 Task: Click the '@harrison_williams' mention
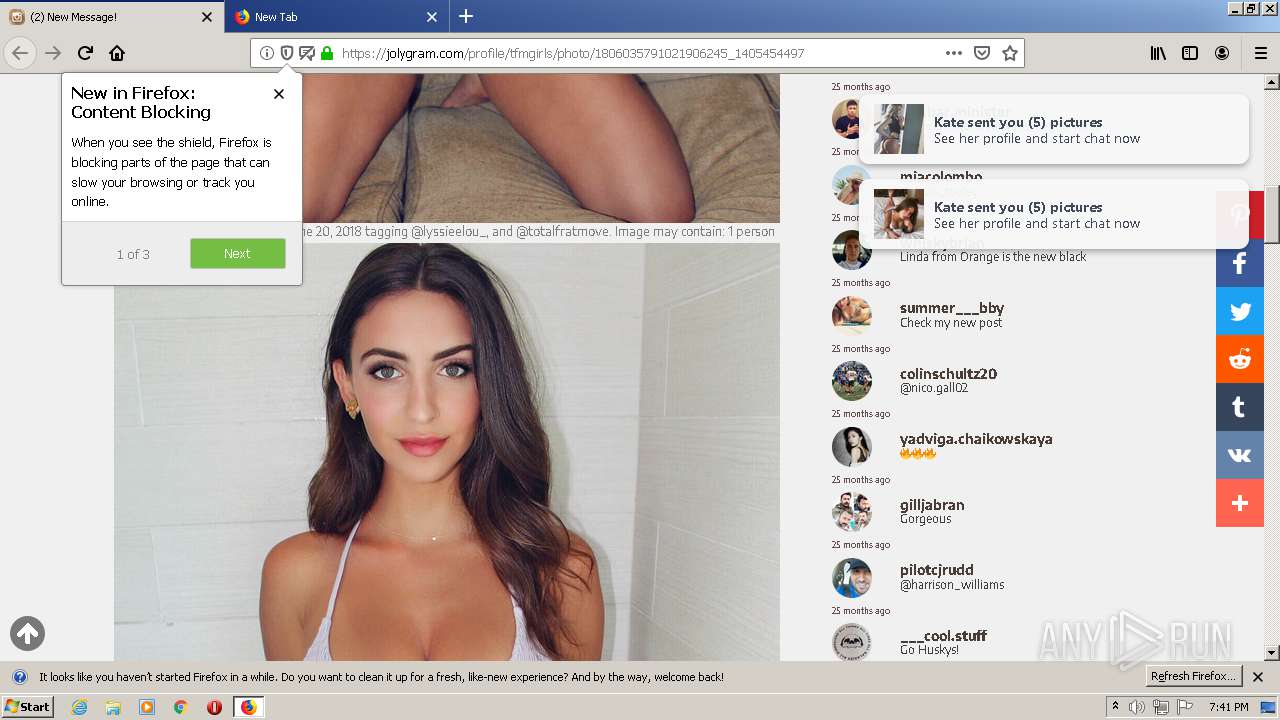[x=952, y=585]
